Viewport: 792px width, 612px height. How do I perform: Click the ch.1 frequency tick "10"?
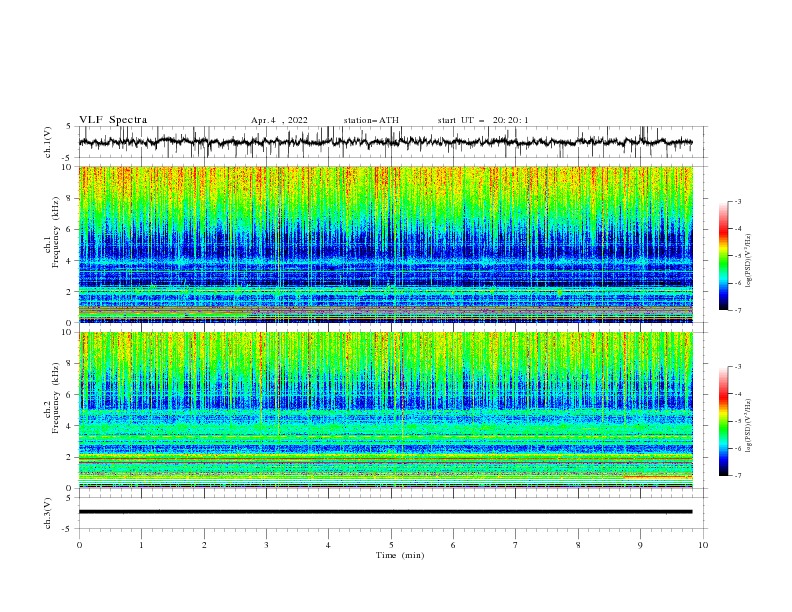(x=68, y=167)
